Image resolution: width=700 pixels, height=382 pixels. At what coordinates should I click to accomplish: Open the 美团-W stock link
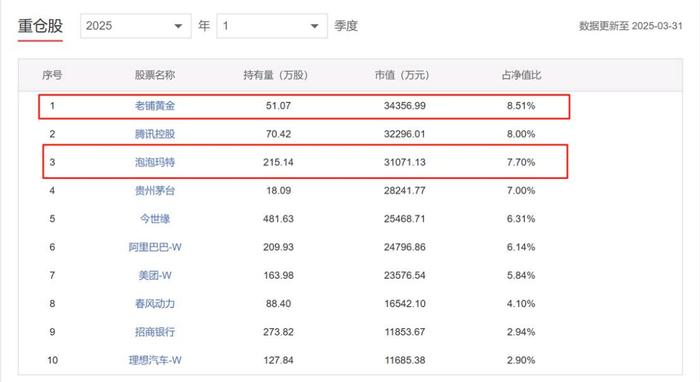pyautogui.click(x=155, y=275)
